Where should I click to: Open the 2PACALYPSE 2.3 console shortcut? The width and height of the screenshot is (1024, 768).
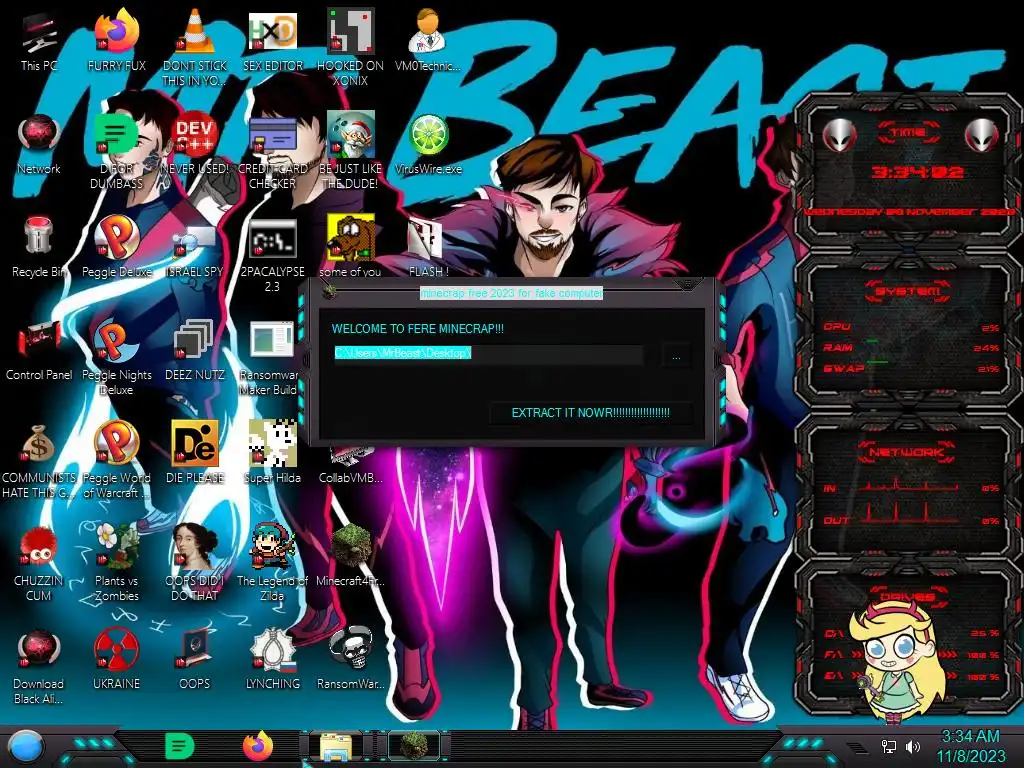click(x=273, y=255)
